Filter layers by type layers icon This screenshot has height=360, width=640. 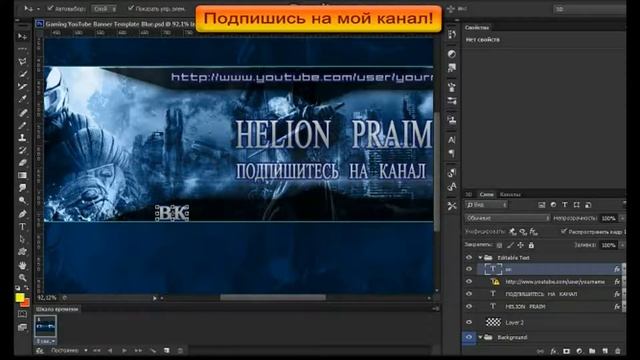[565, 205]
